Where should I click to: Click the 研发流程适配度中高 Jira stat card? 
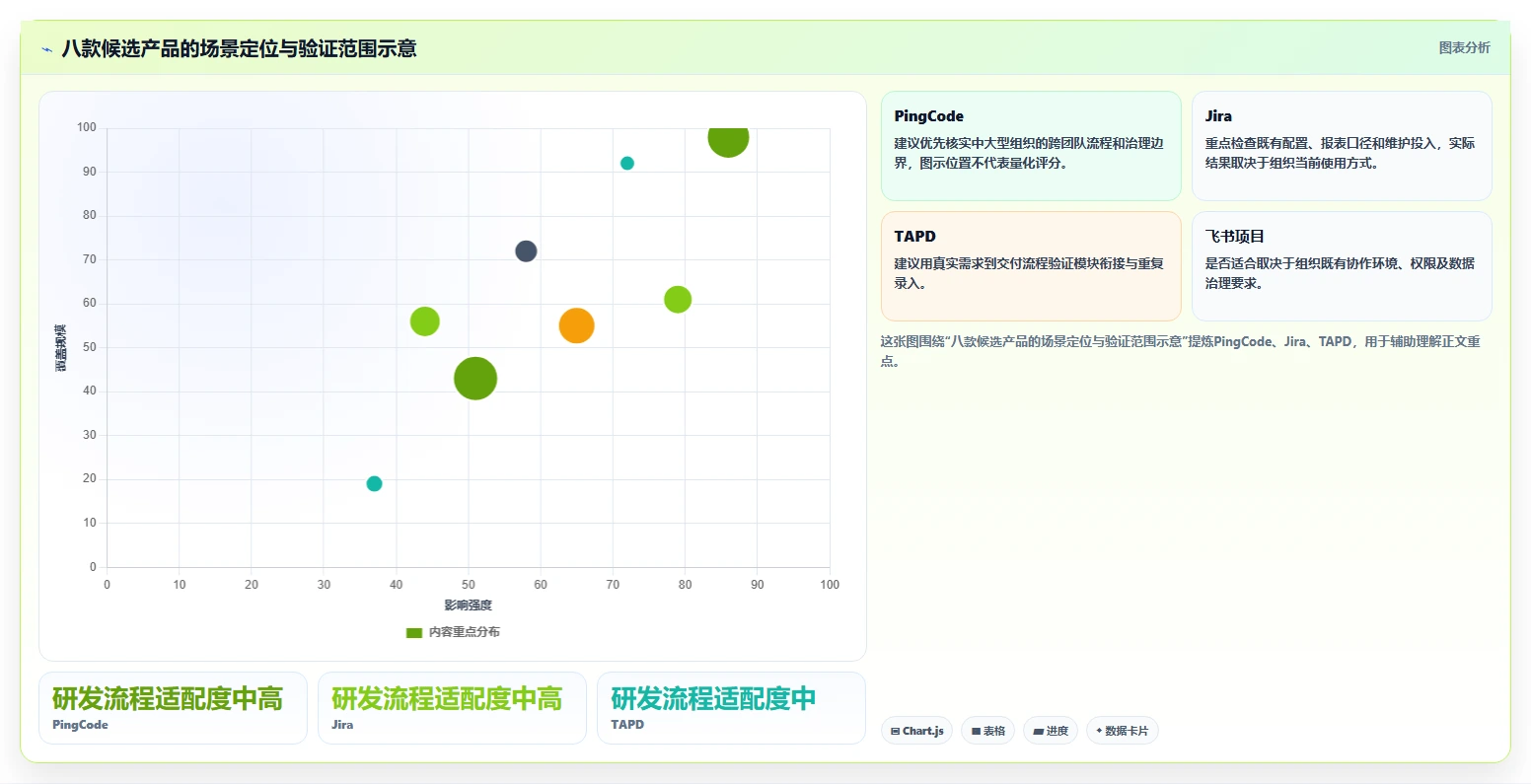pos(452,708)
